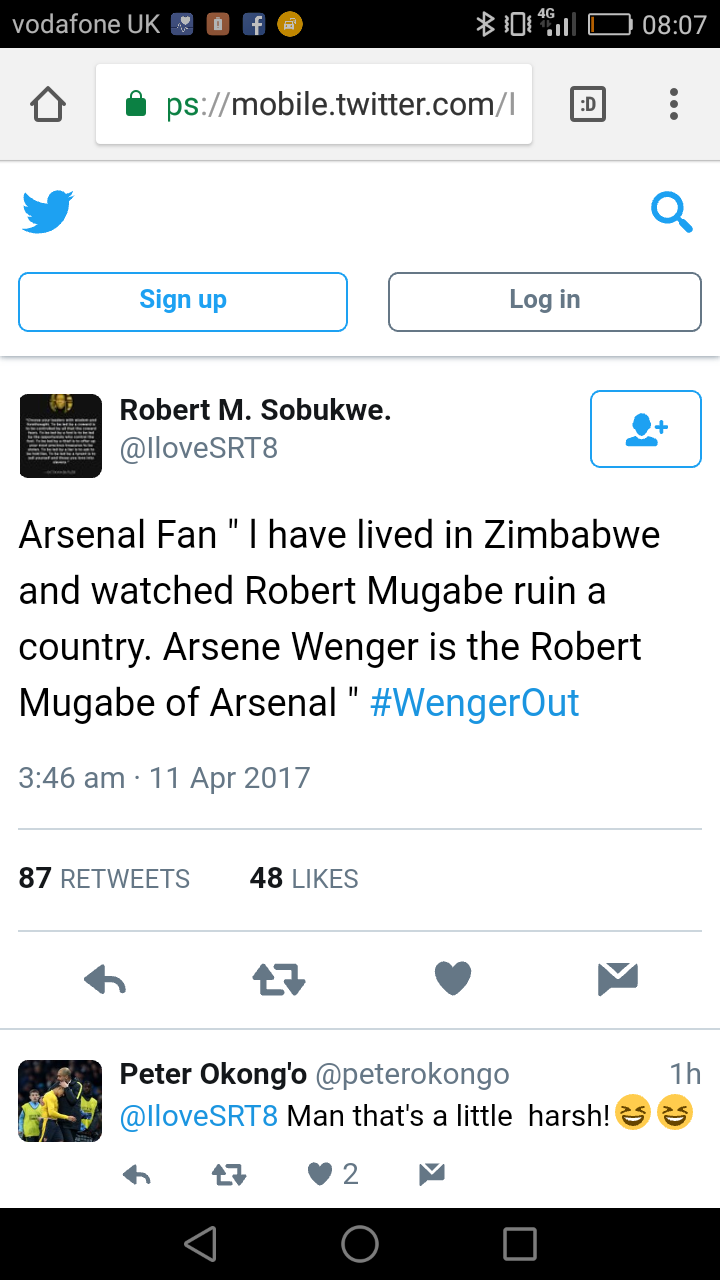Open the #WengerOut hashtag link
The width and height of the screenshot is (720, 1280).
474,703
